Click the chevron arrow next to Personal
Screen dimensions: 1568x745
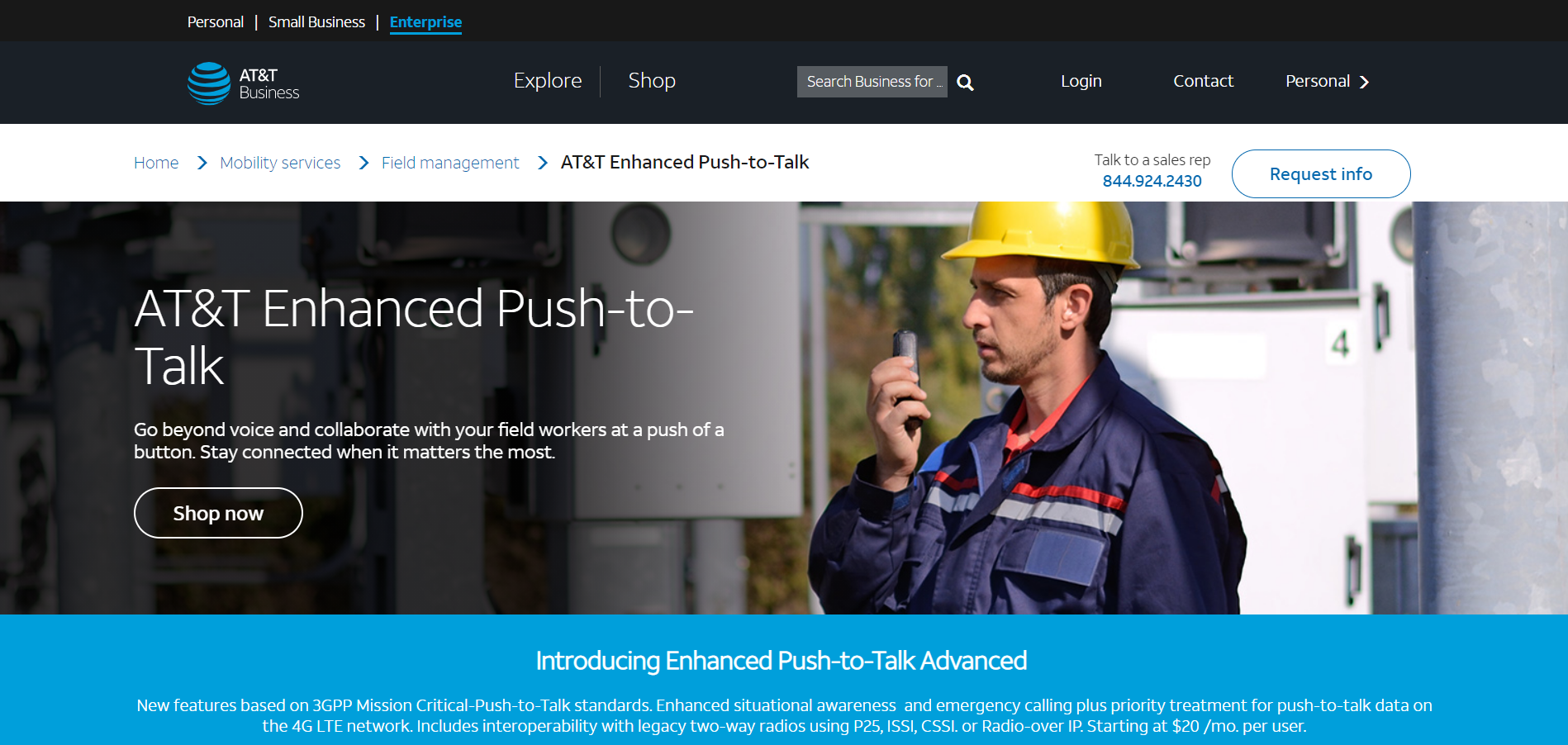[x=1365, y=82]
